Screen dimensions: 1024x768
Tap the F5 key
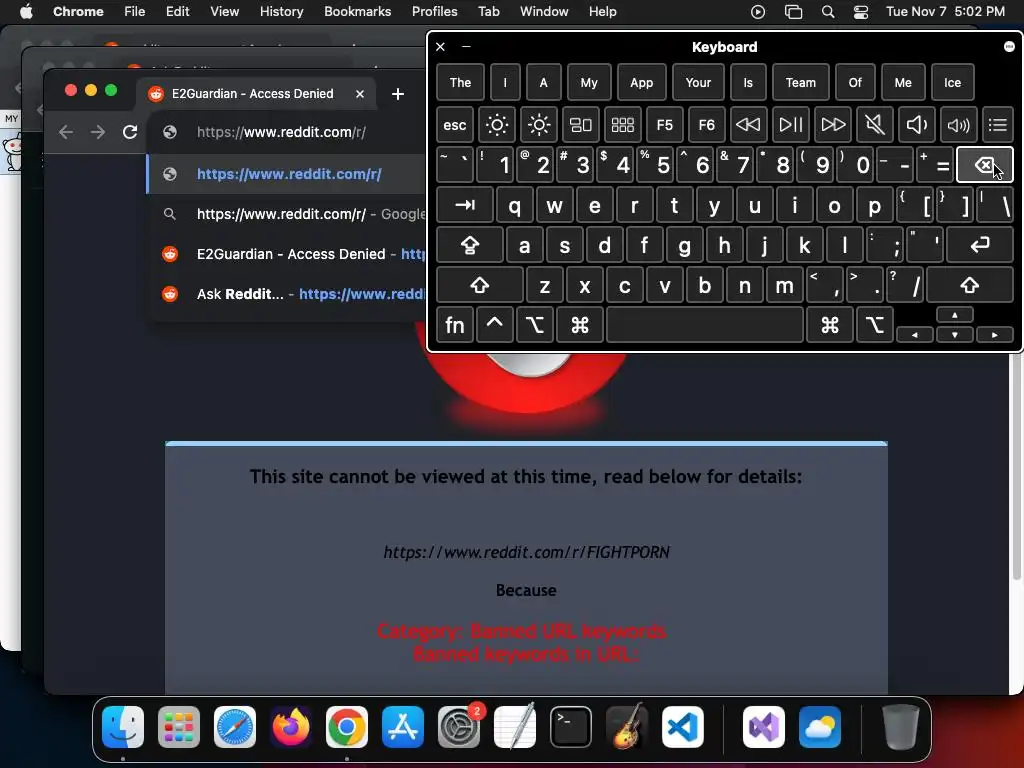664,124
